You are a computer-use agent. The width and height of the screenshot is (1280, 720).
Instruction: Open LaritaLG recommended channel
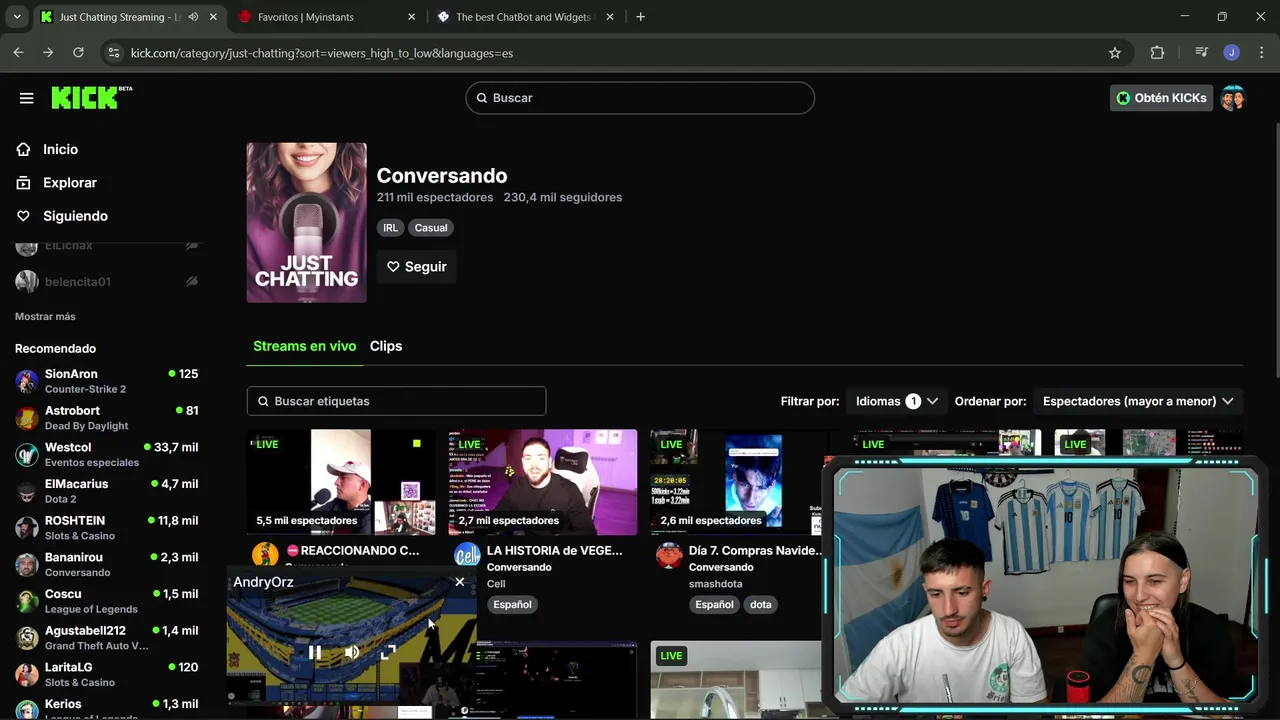click(x=107, y=674)
